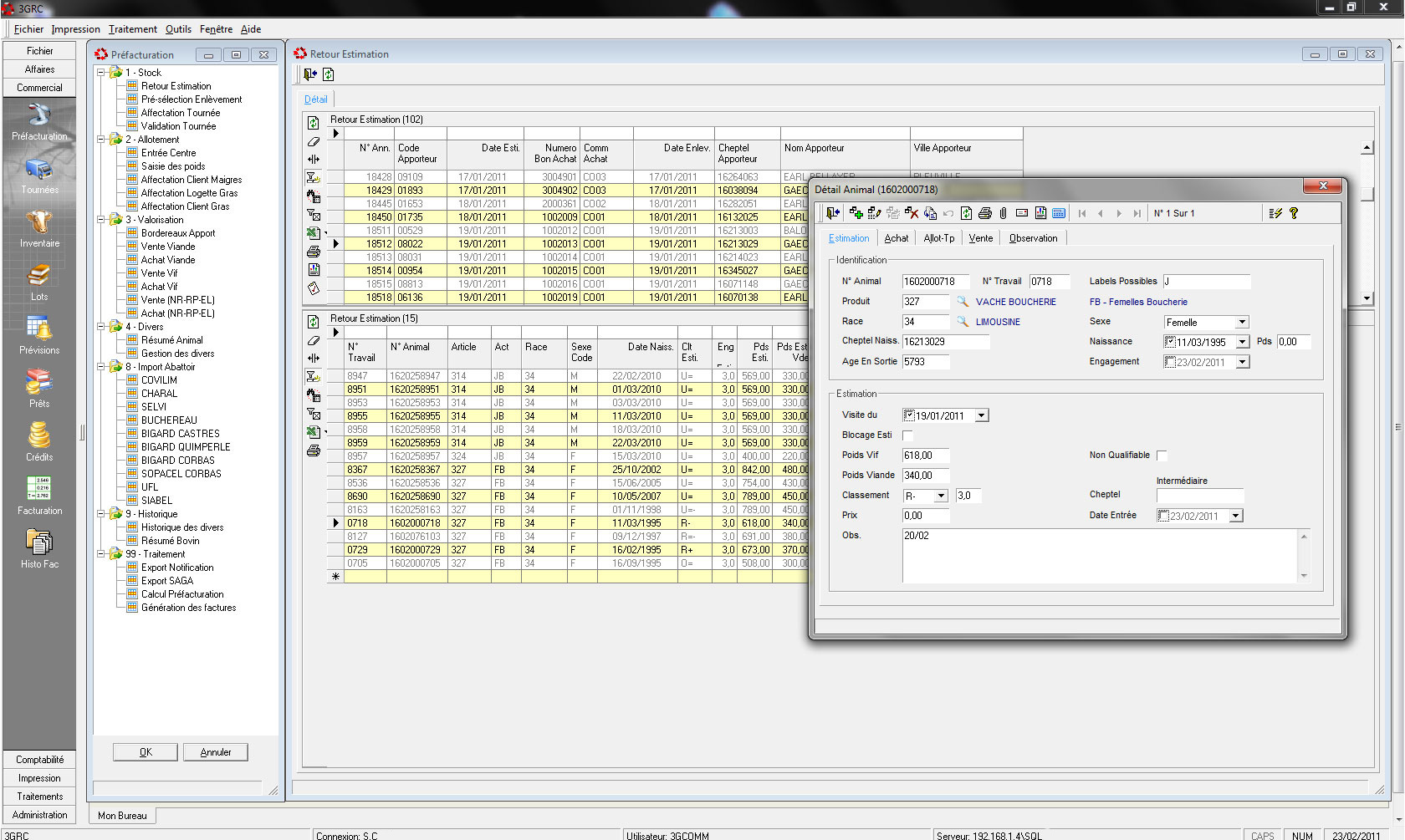Open the Tournées module in sidebar
Image resolution: width=1405 pixels, height=840 pixels.
click(x=39, y=176)
